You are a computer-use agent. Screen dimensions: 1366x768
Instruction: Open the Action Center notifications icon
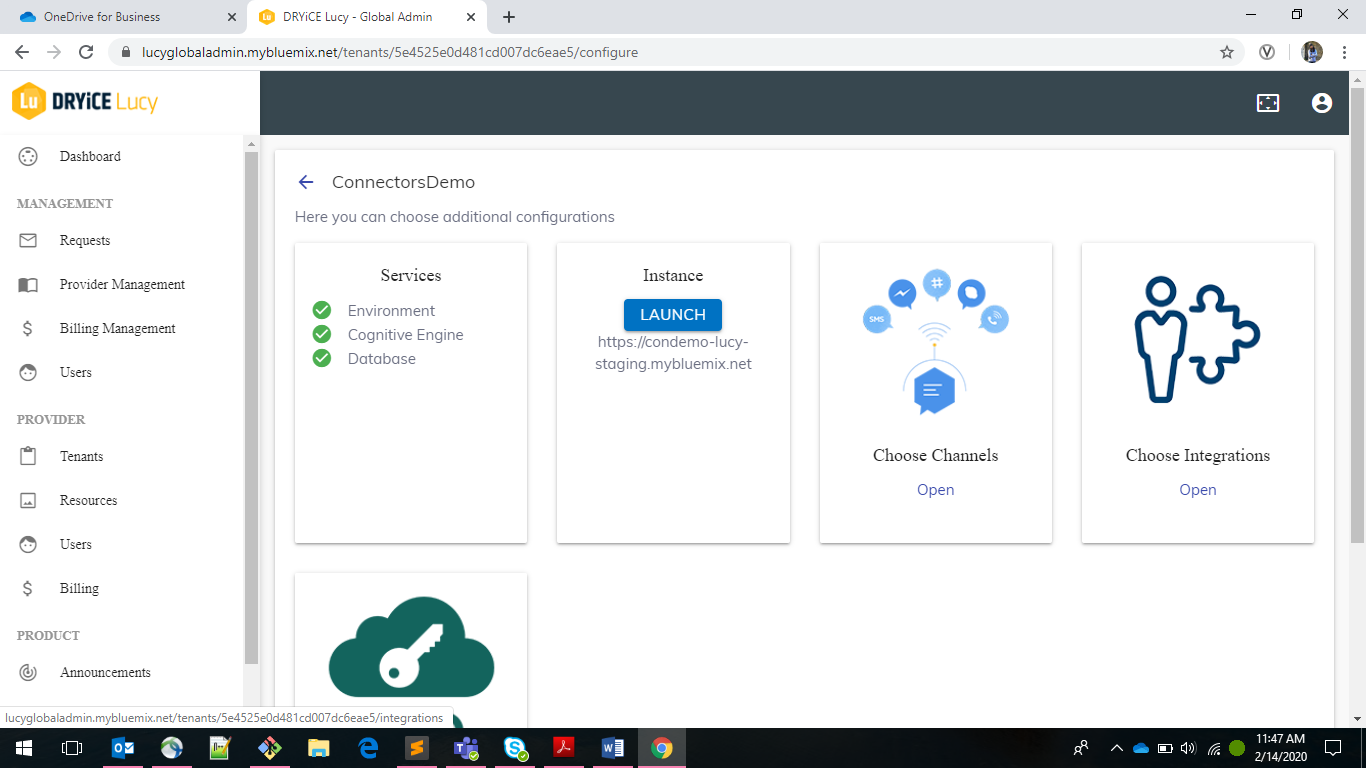(1333, 748)
